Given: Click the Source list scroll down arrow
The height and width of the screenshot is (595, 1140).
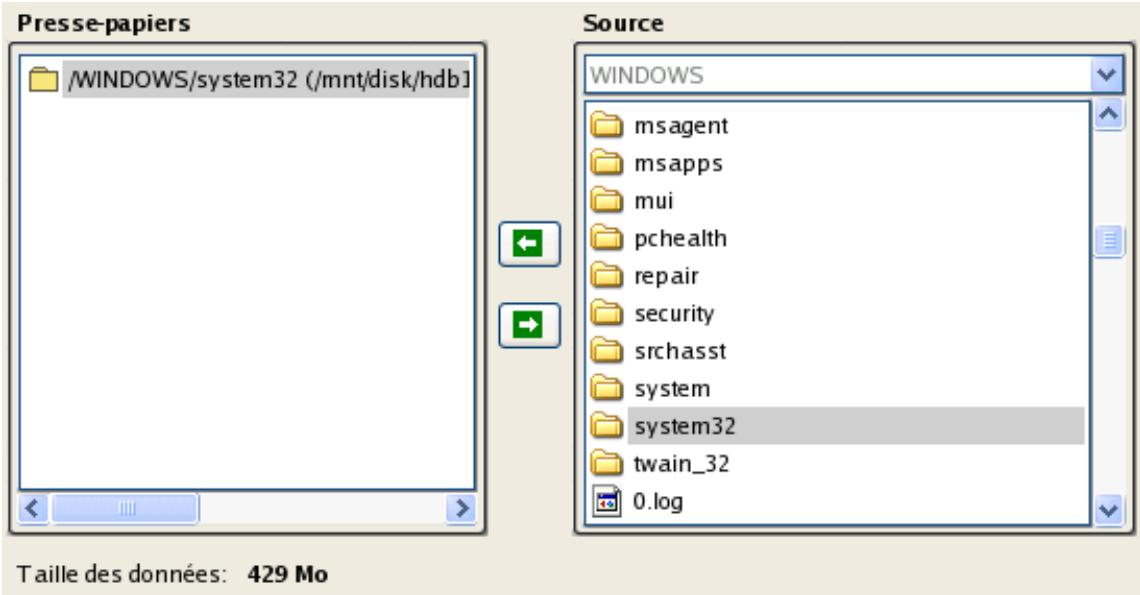Looking at the screenshot, I should [1109, 509].
